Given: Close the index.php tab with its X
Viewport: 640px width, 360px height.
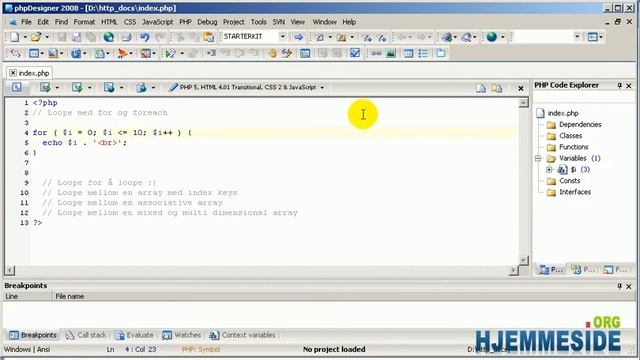Looking at the screenshot, I should (13, 73).
